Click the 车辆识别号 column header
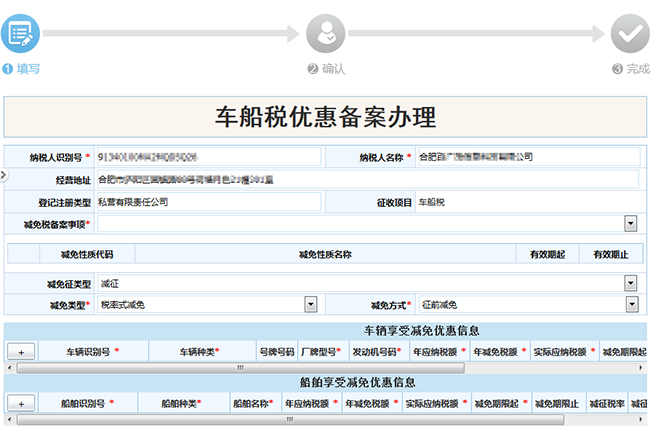 93,351
